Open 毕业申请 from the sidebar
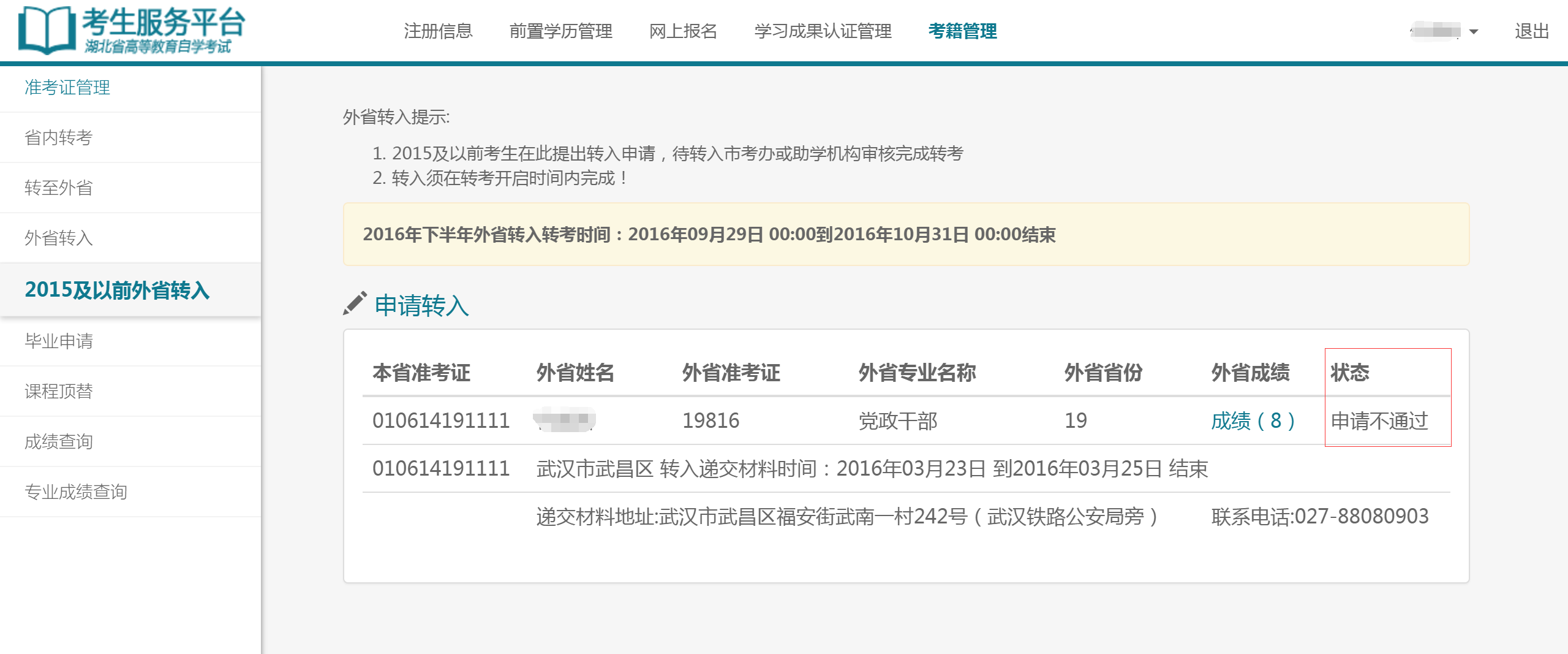1568x654 pixels. tap(58, 341)
